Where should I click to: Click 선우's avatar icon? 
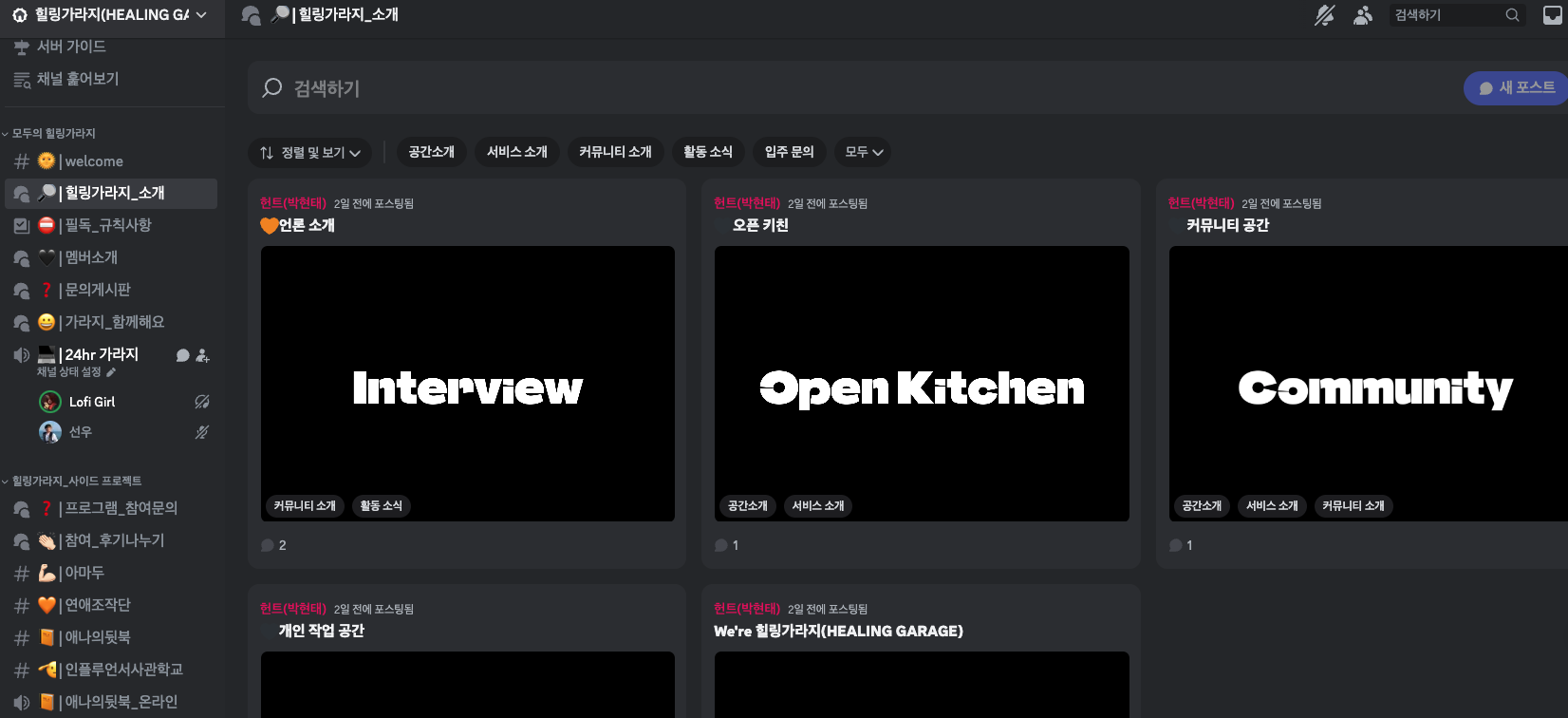point(50,432)
